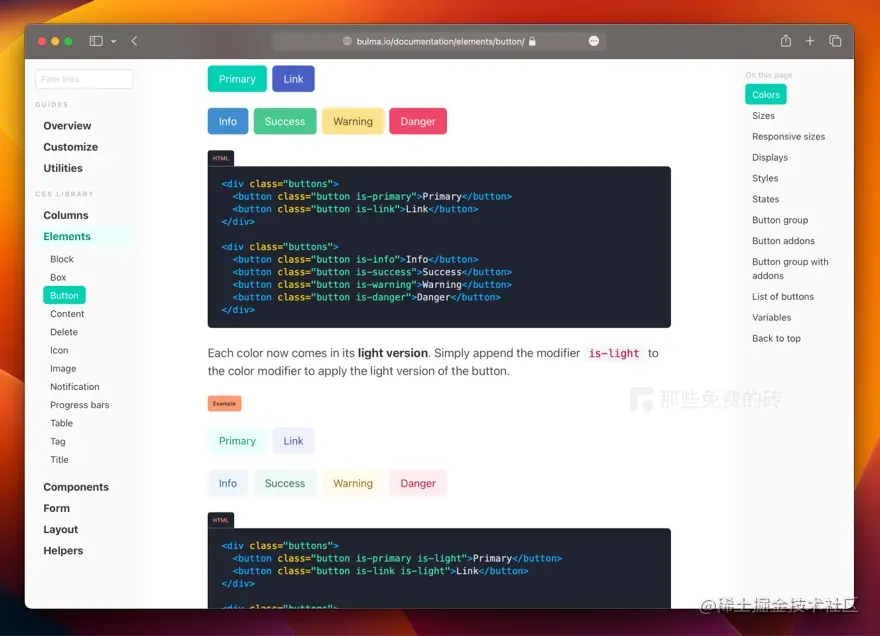
Task: Click the Filter links input field
Action: (x=84, y=79)
